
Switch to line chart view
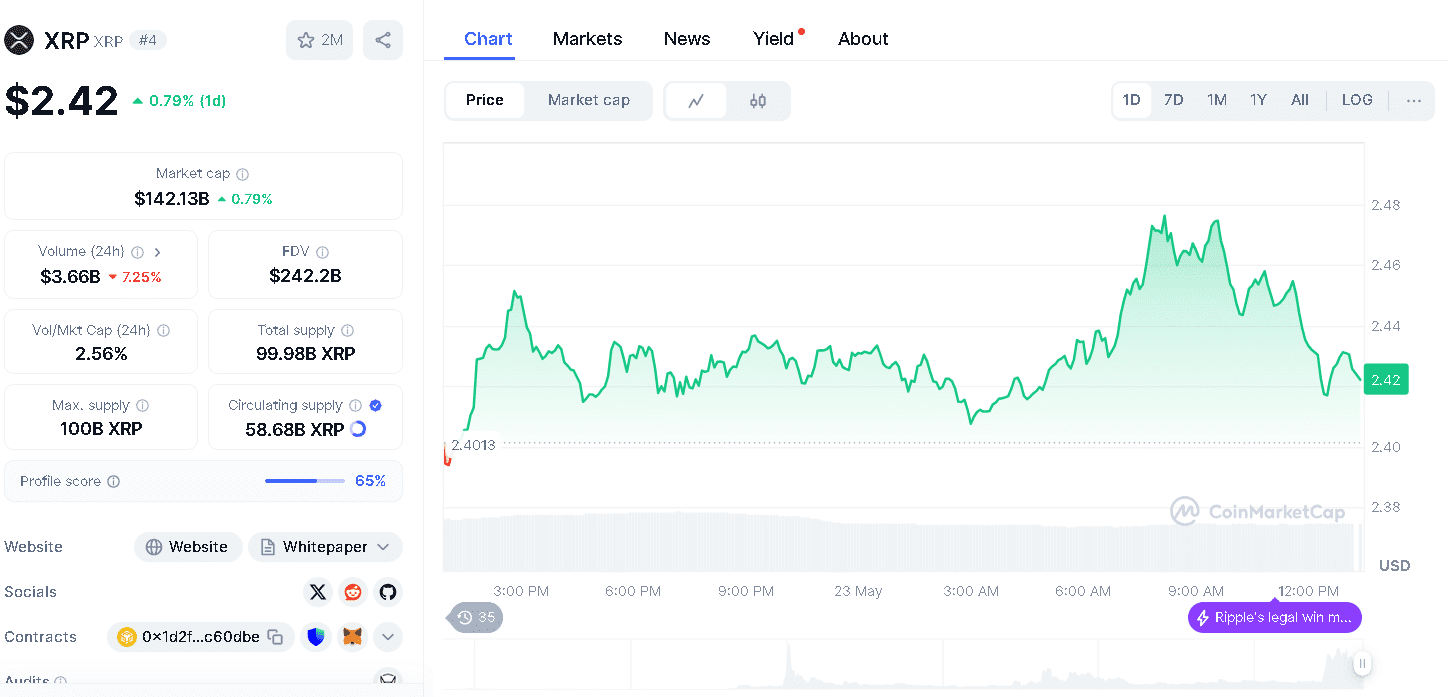696,101
